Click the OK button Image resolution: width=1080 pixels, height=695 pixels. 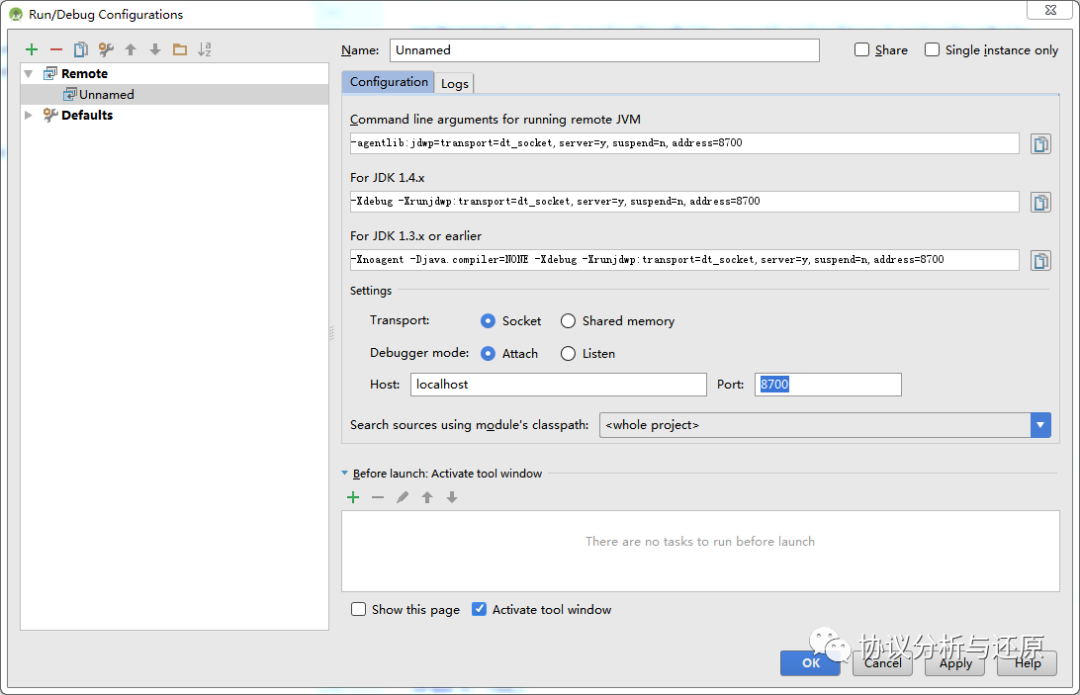tap(810, 663)
